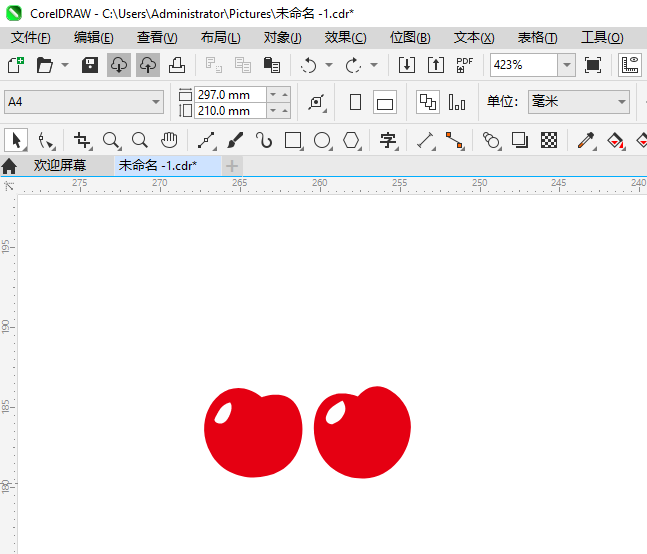
Task: Click the full-screen preview icon
Action: [x=593, y=65]
